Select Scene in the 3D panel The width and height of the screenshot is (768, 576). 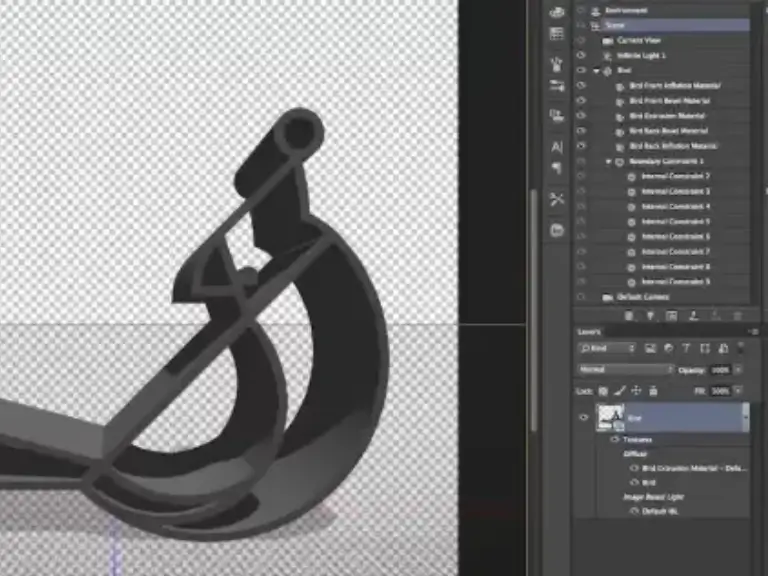coord(614,25)
